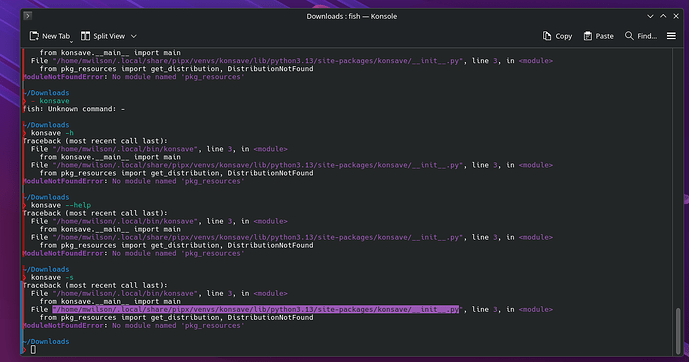Click the highlighted __init__.py file path
Viewport: 689px width, 362px height.
click(x=256, y=309)
